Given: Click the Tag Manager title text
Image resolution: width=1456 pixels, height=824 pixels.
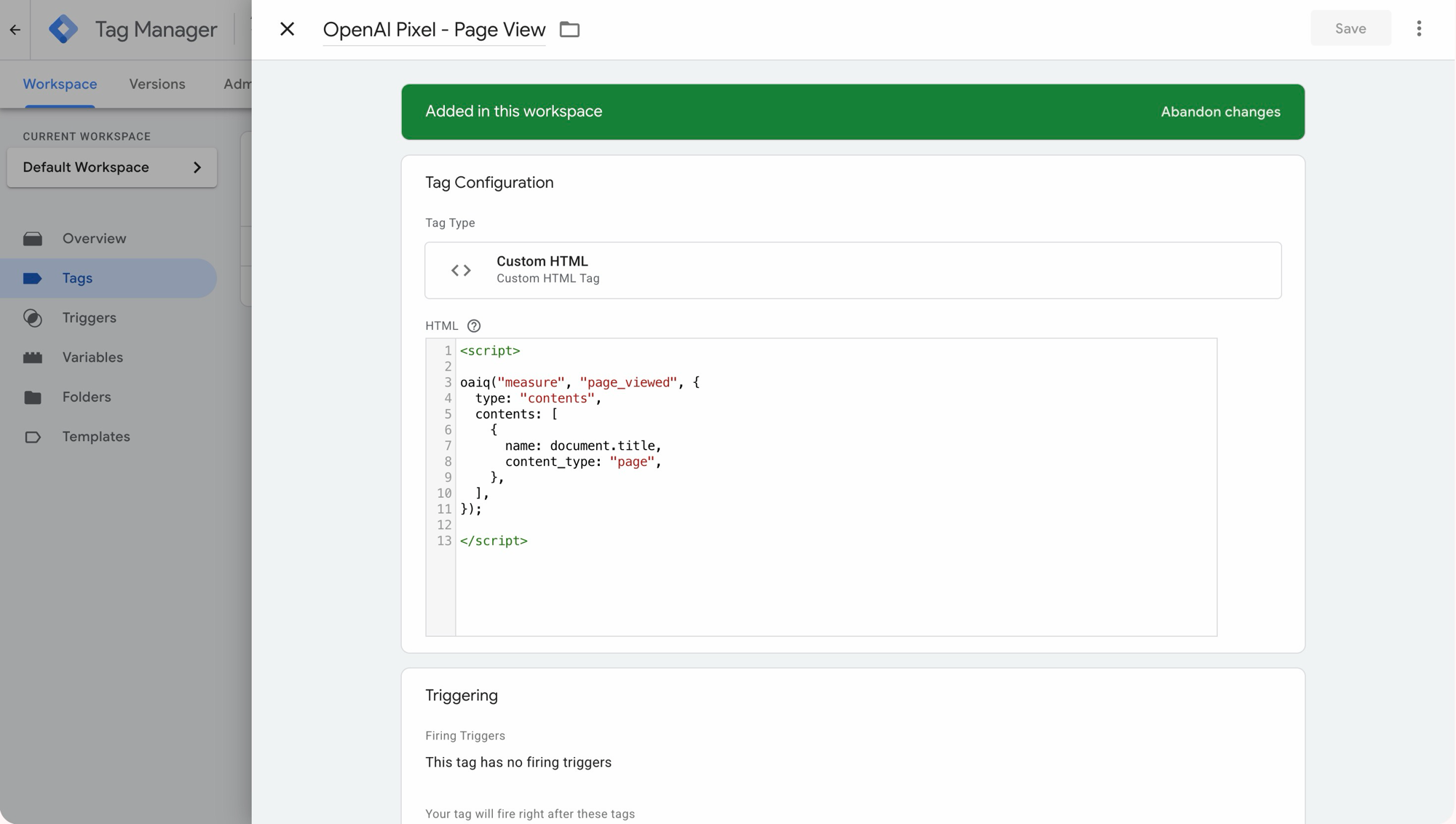Looking at the screenshot, I should coord(156,29).
